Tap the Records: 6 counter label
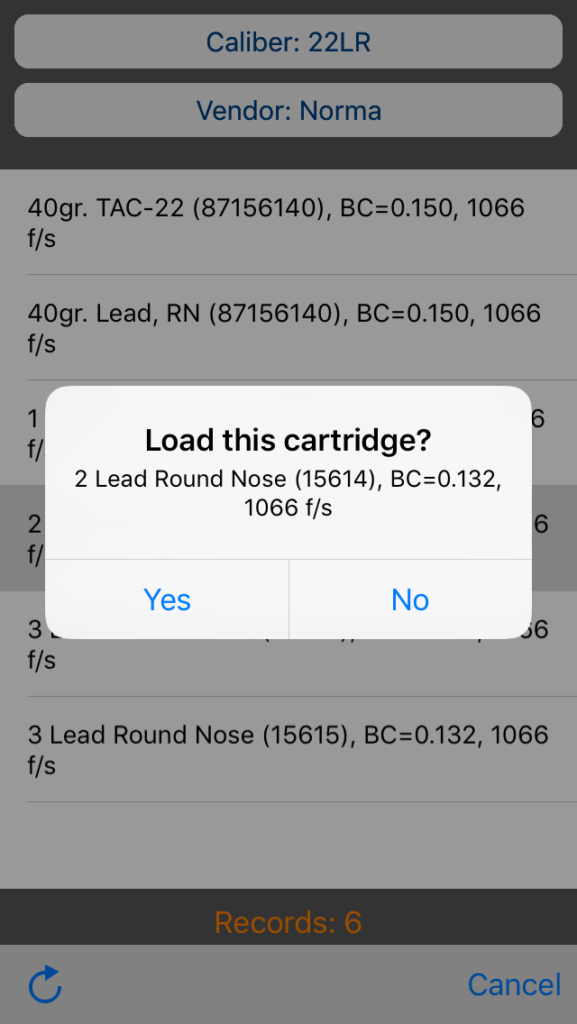 pyautogui.click(x=288, y=921)
